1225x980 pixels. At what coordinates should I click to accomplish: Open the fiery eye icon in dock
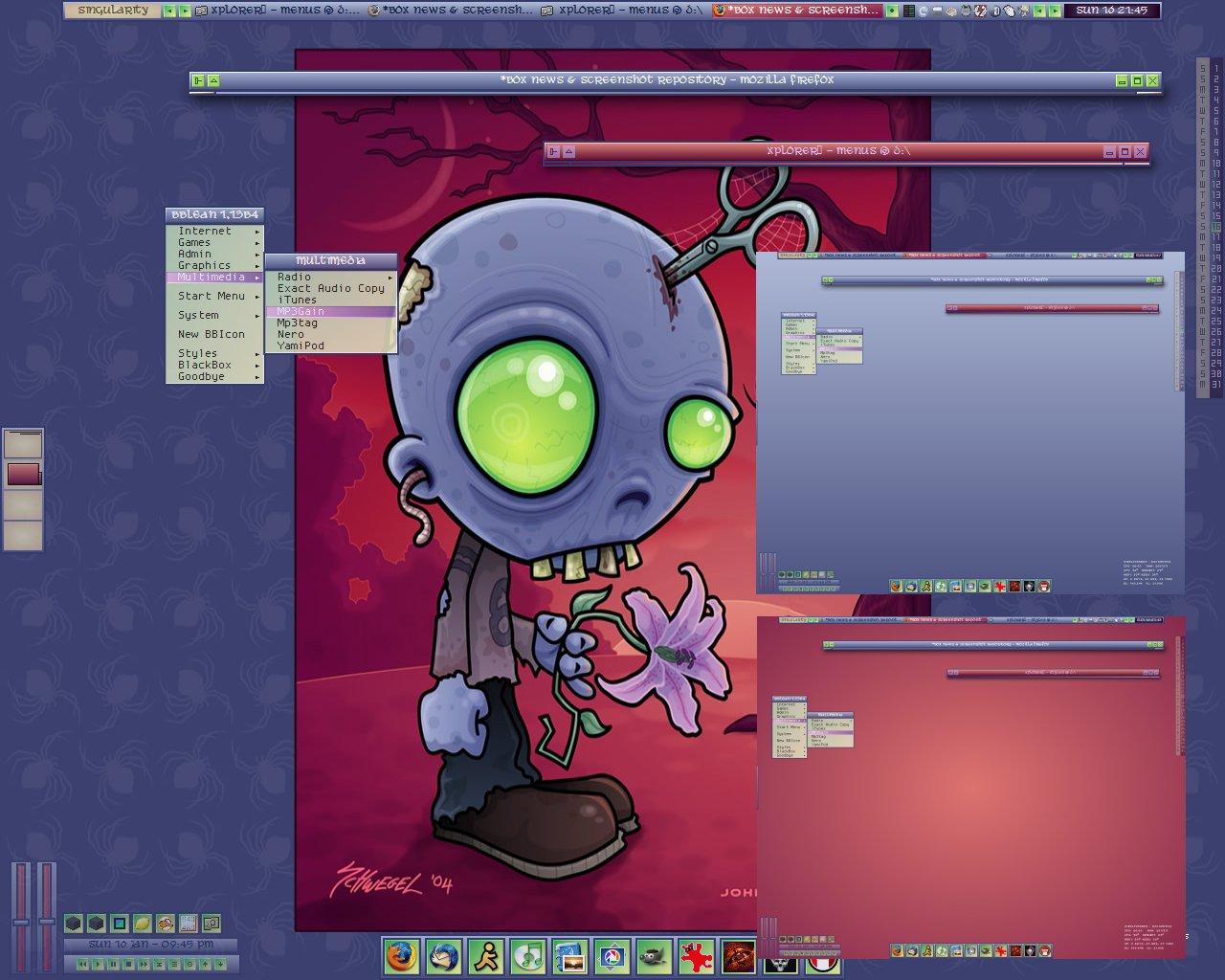point(737,956)
